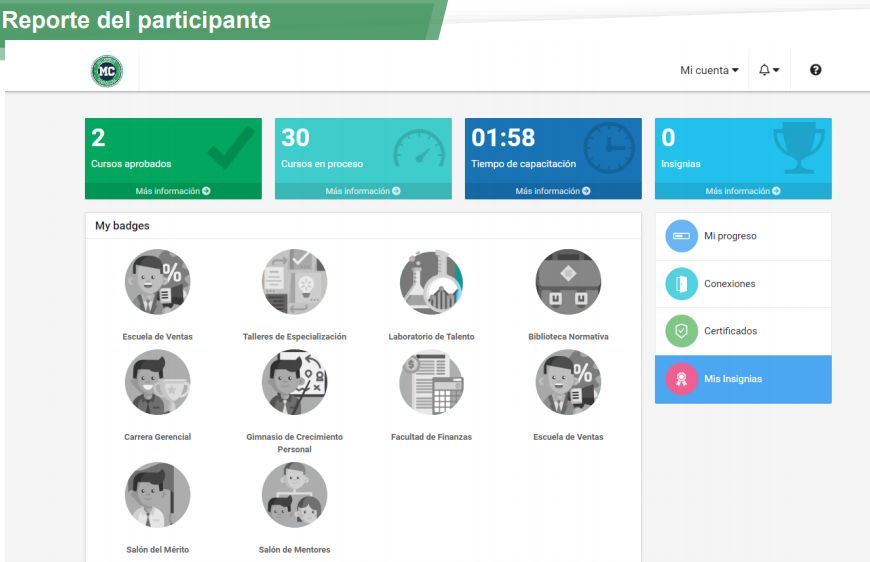Image resolution: width=870 pixels, height=562 pixels.
Task: Open Certificados in the sidebar
Action: coord(743,331)
